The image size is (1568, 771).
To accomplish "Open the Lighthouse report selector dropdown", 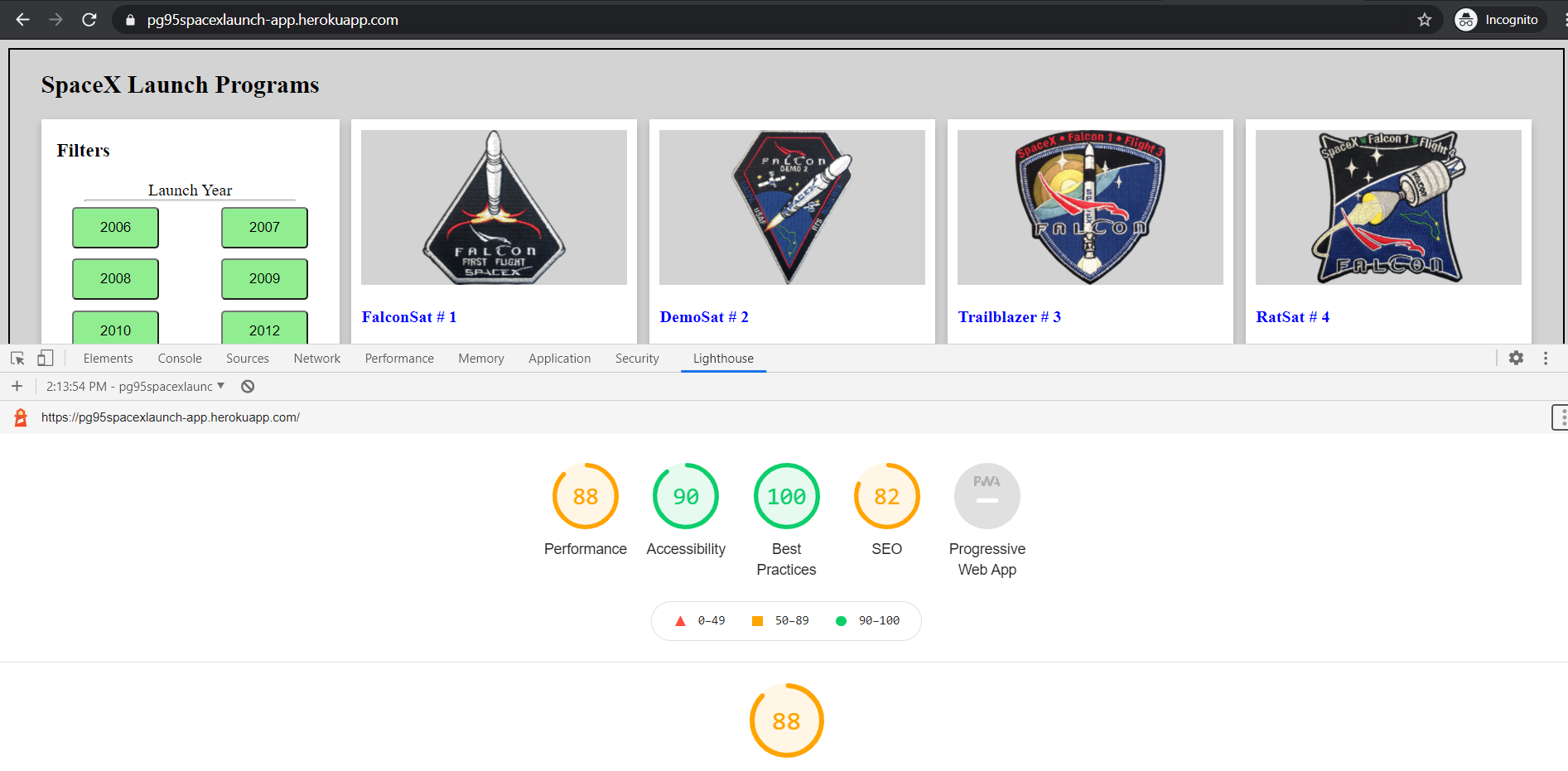I will pyautogui.click(x=136, y=387).
